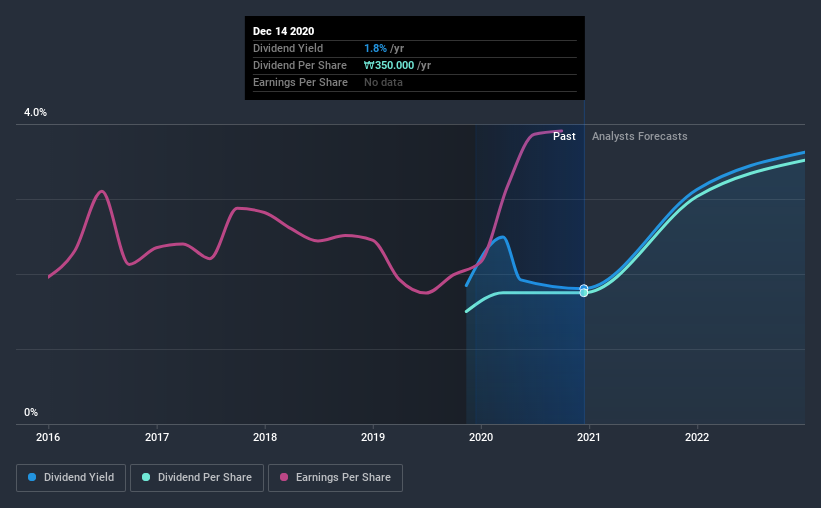The width and height of the screenshot is (821, 508).
Task: Toggle the Dividend Per Share legend button
Action: point(197,478)
